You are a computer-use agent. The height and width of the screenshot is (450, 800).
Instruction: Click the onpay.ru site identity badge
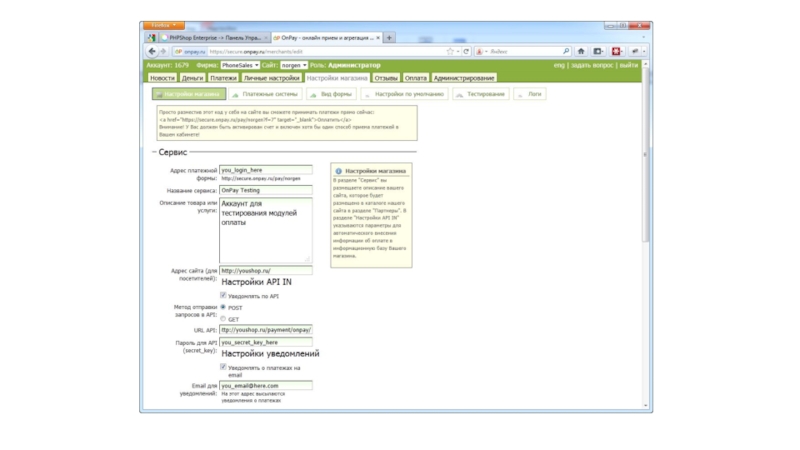click(x=190, y=52)
